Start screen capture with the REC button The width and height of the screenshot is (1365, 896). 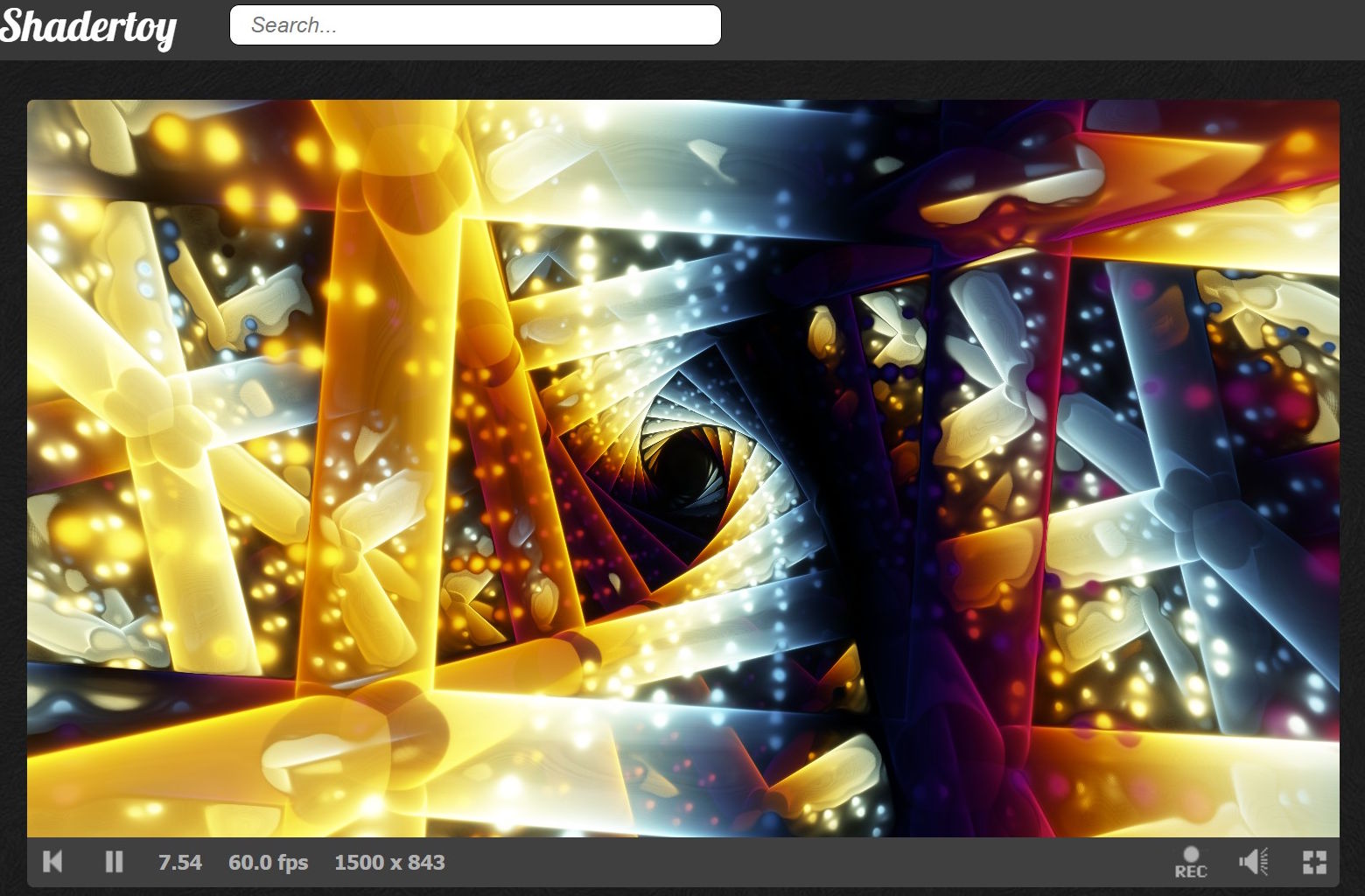pos(1192,862)
